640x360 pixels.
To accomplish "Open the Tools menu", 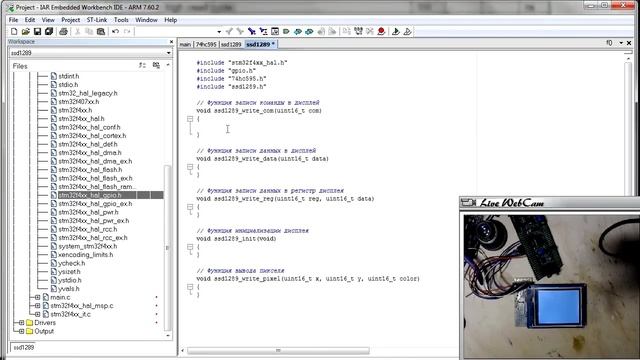I will [x=121, y=20].
